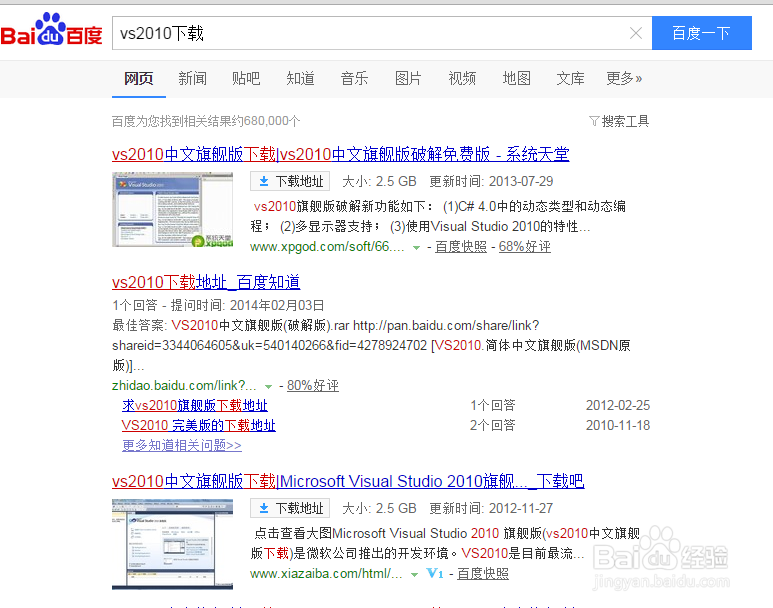Open 搜索工具 filter options
The height and width of the screenshot is (608, 773).
click(x=619, y=121)
